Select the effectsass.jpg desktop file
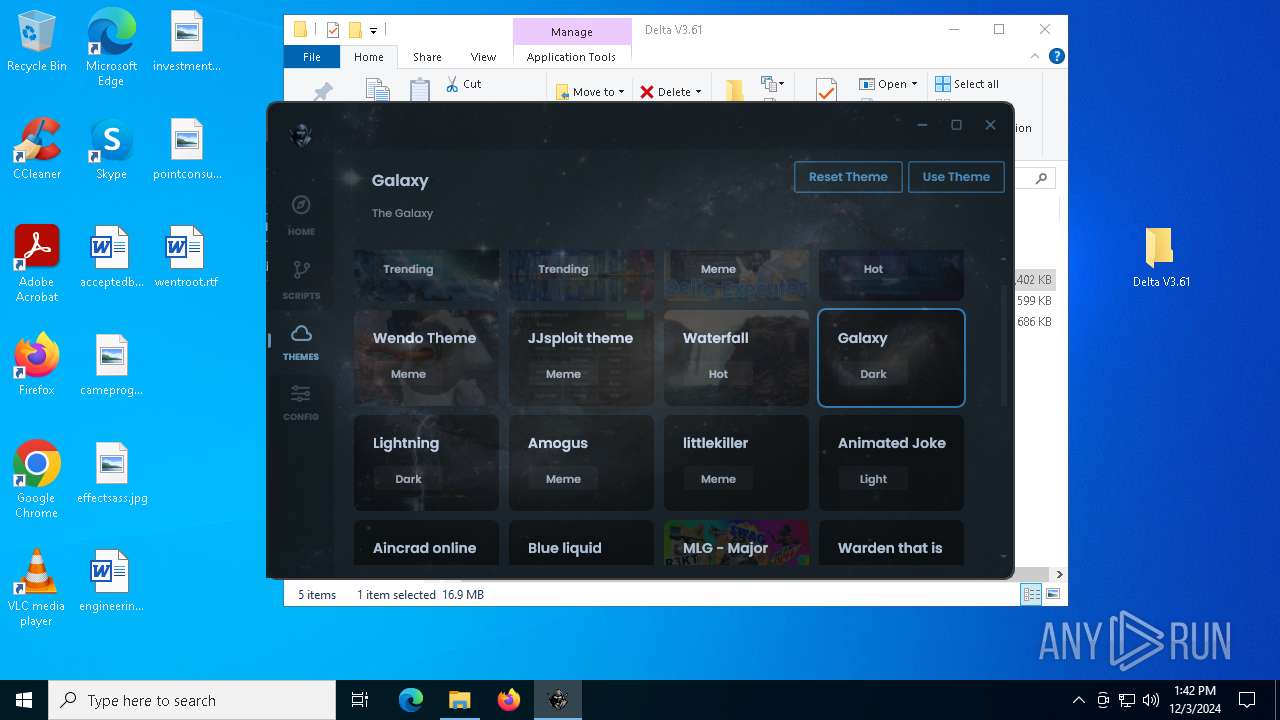This screenshot has width=1280, height=720. click(x=112, y=474)
